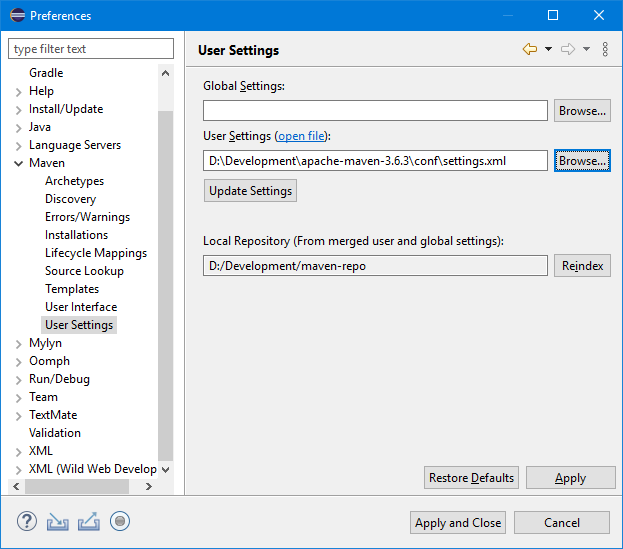Expand the Help tree node

tap(18, 92)
